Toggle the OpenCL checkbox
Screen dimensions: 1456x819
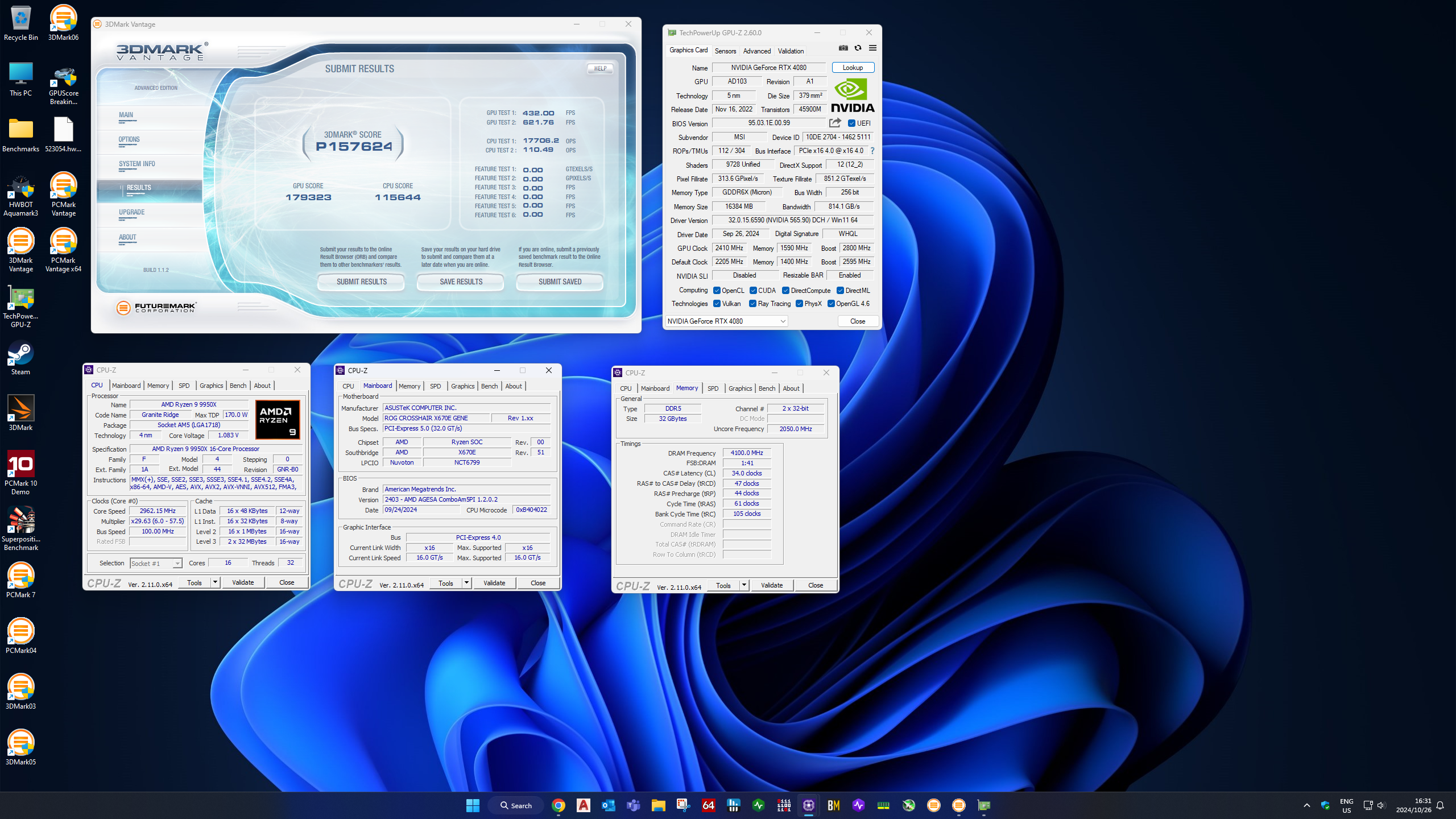[717, 291]
